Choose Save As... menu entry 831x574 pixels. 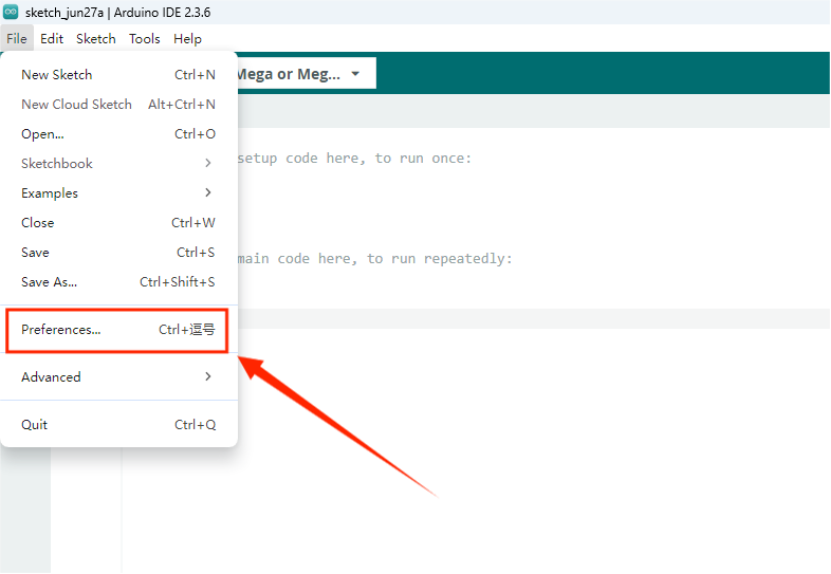click(49, 282)
